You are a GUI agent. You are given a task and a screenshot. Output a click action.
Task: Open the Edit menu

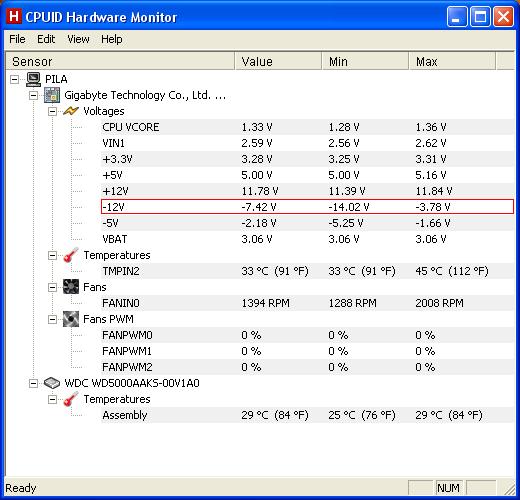coord(46,39)
